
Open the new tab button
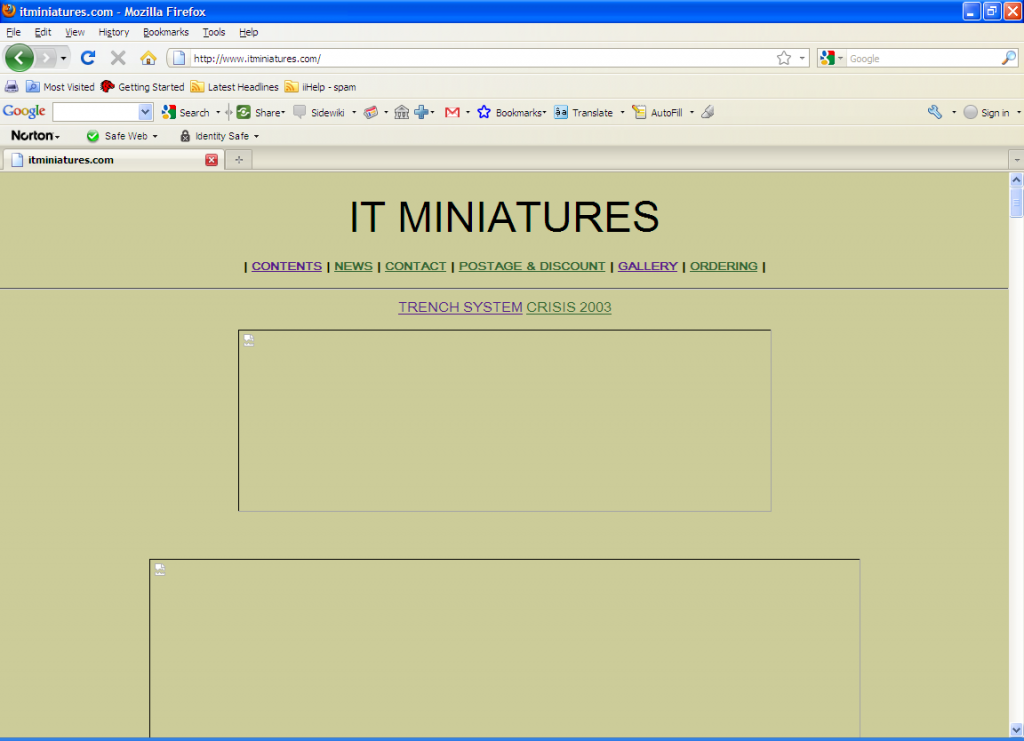pyautogui.click(x=239, y=160)
